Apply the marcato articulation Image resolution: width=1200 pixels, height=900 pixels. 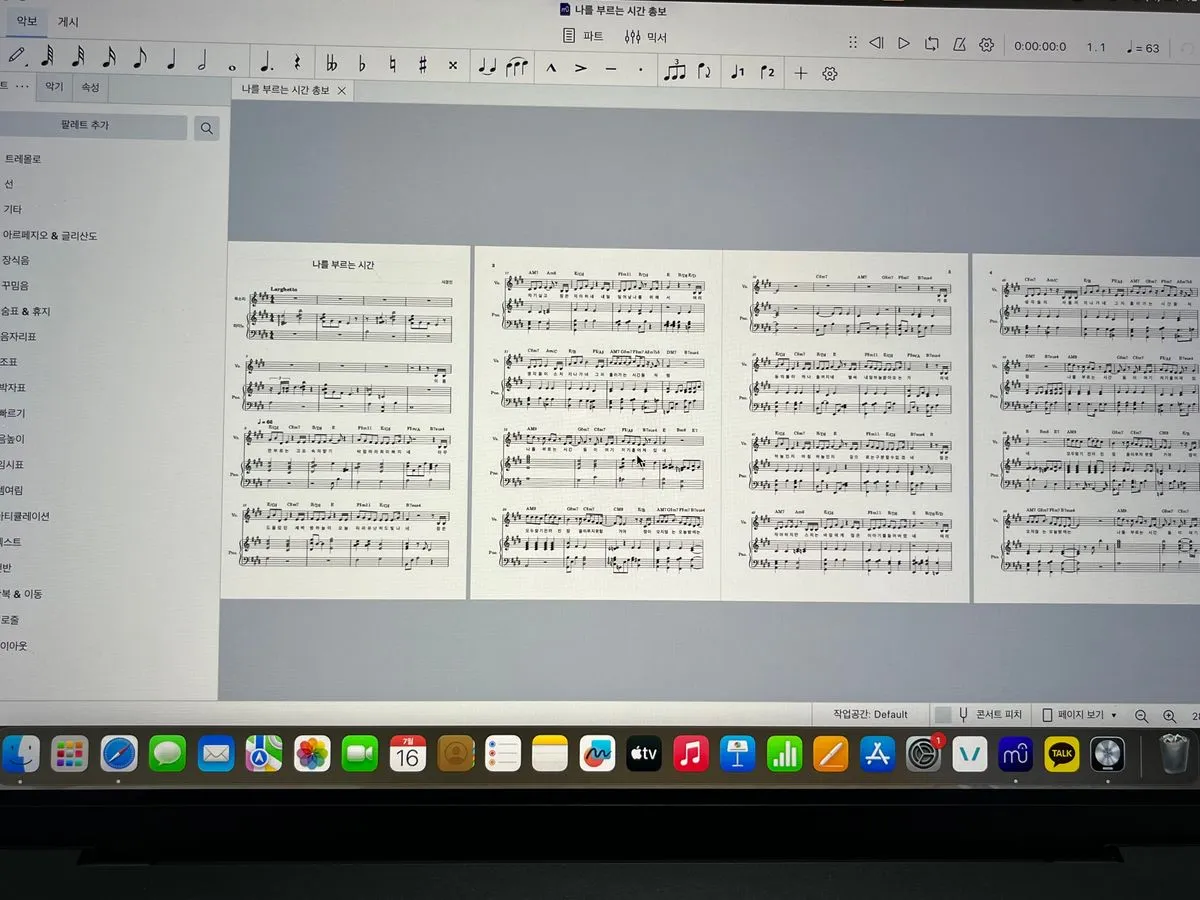(x=550, y=69)
